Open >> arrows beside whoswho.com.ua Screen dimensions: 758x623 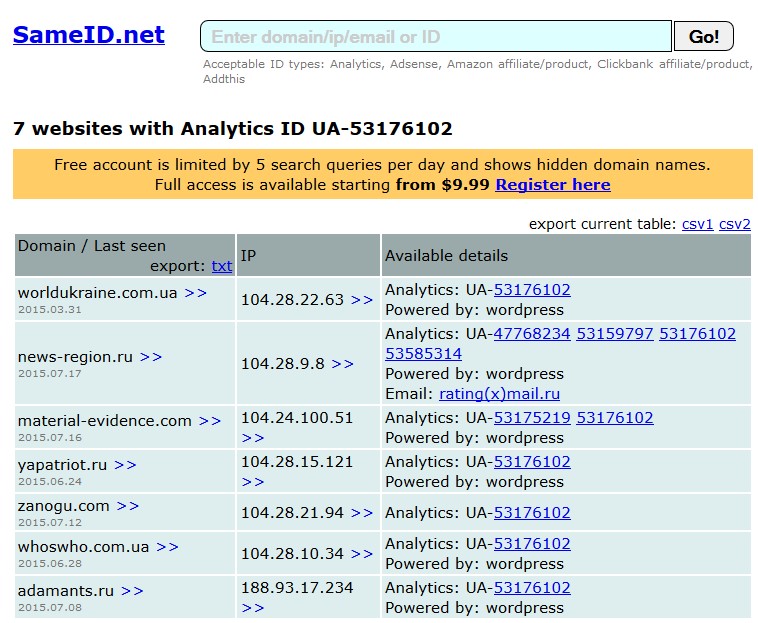tap(167, 547)
